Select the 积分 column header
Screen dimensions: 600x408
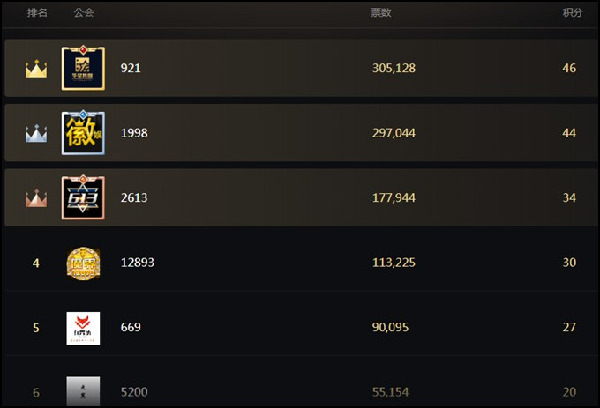572,13
